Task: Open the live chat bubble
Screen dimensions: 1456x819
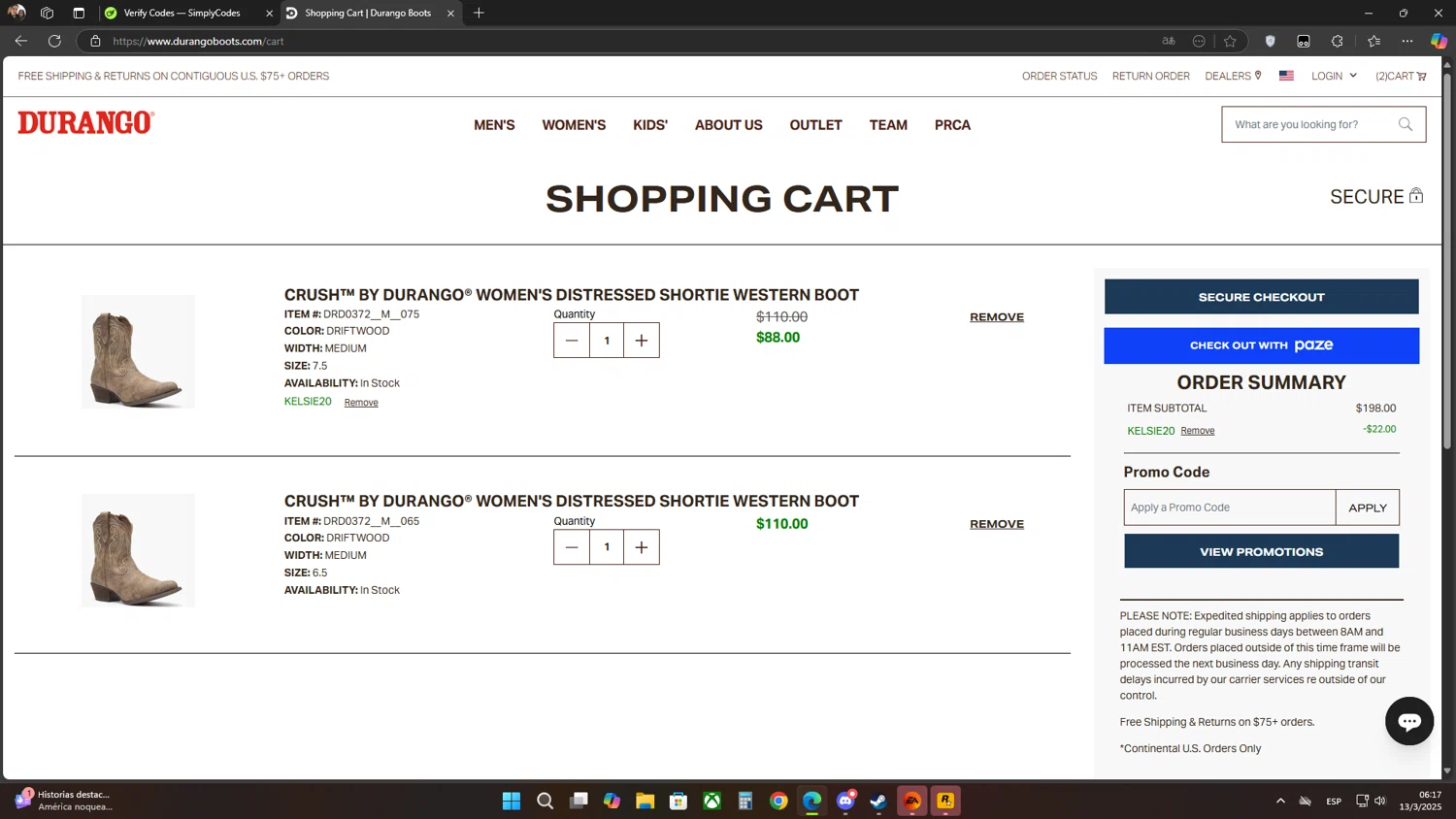Action: (1409, 721)
